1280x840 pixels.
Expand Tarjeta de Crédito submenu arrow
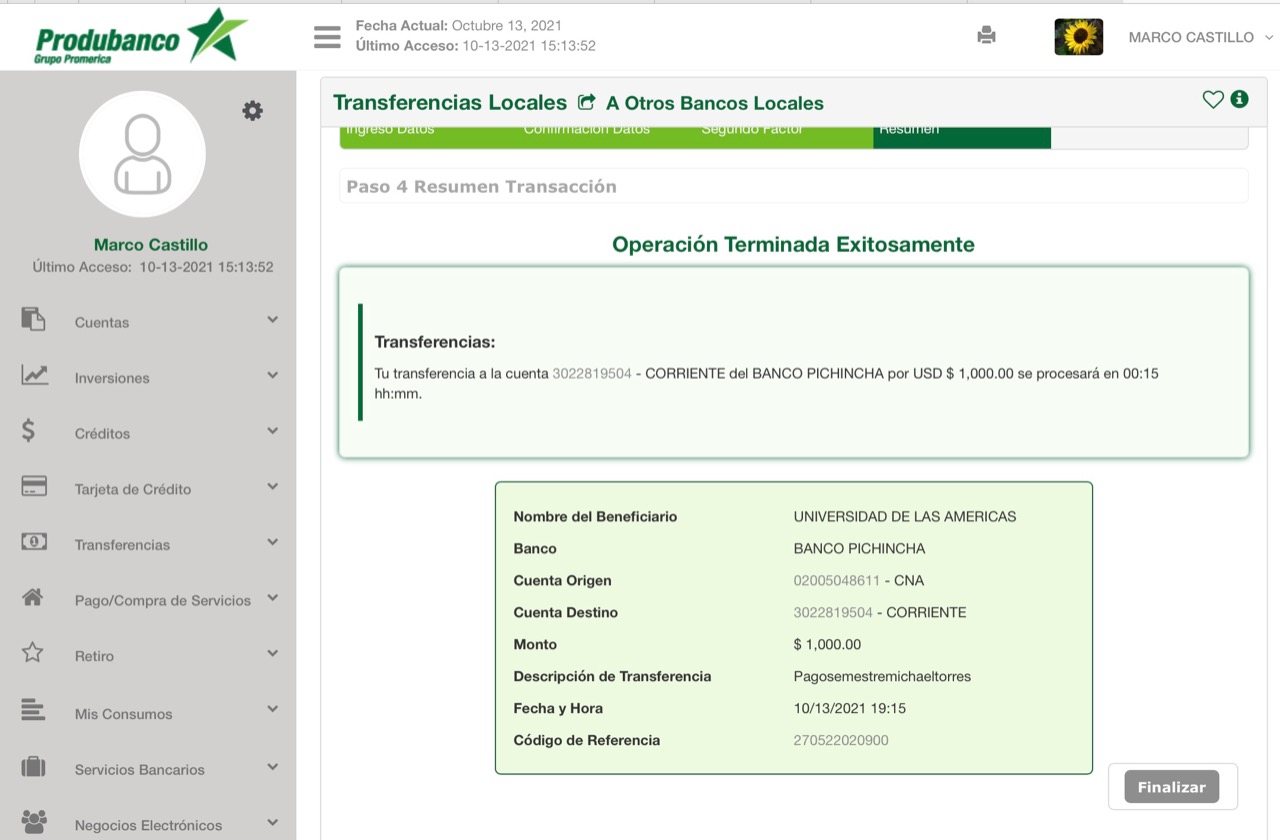point(272,487)
